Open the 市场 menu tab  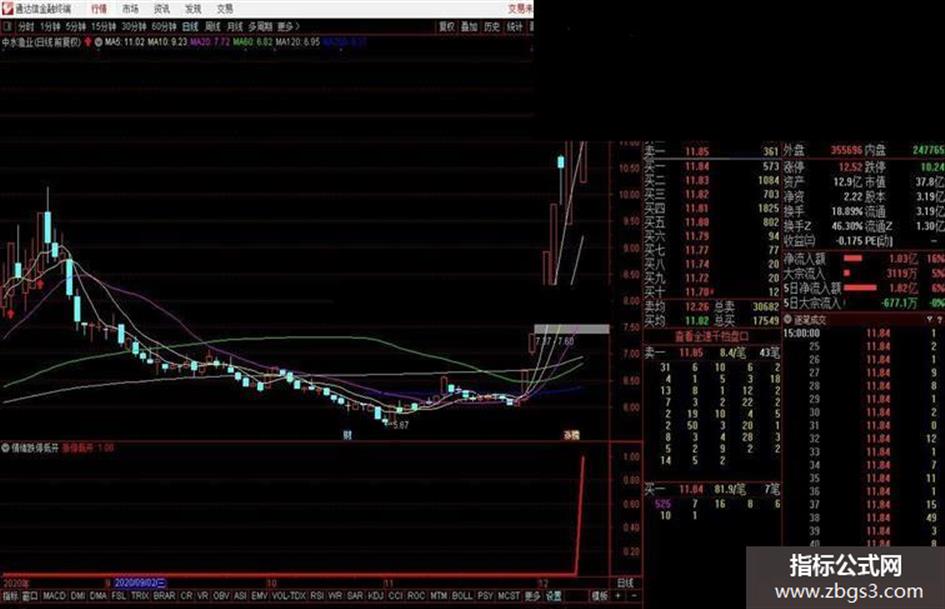point(130,9)
